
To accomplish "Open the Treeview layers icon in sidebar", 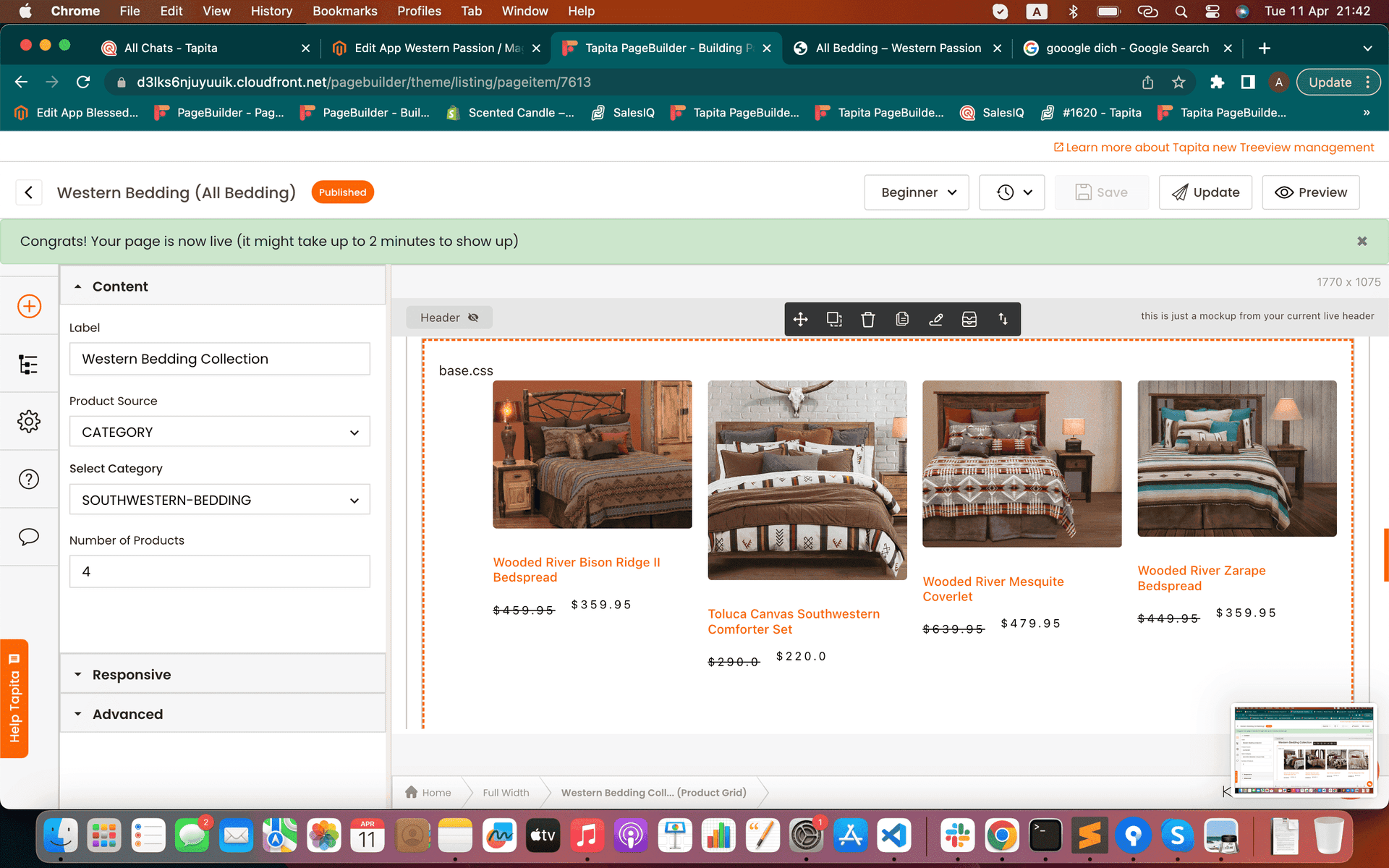I will click(x=29, y=365).
